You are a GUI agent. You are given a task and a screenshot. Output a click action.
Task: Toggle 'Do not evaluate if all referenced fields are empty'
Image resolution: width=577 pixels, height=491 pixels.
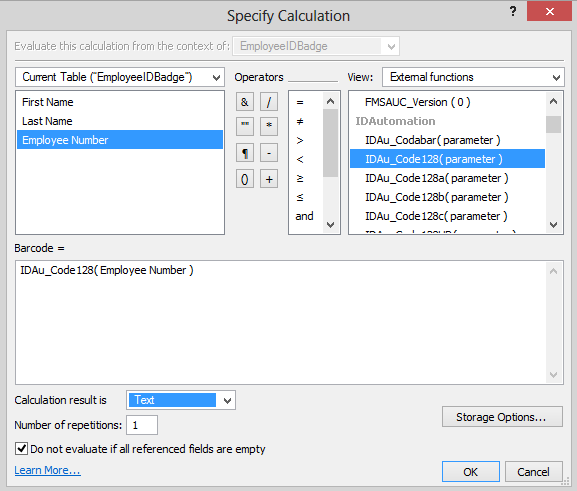(21, 449)
